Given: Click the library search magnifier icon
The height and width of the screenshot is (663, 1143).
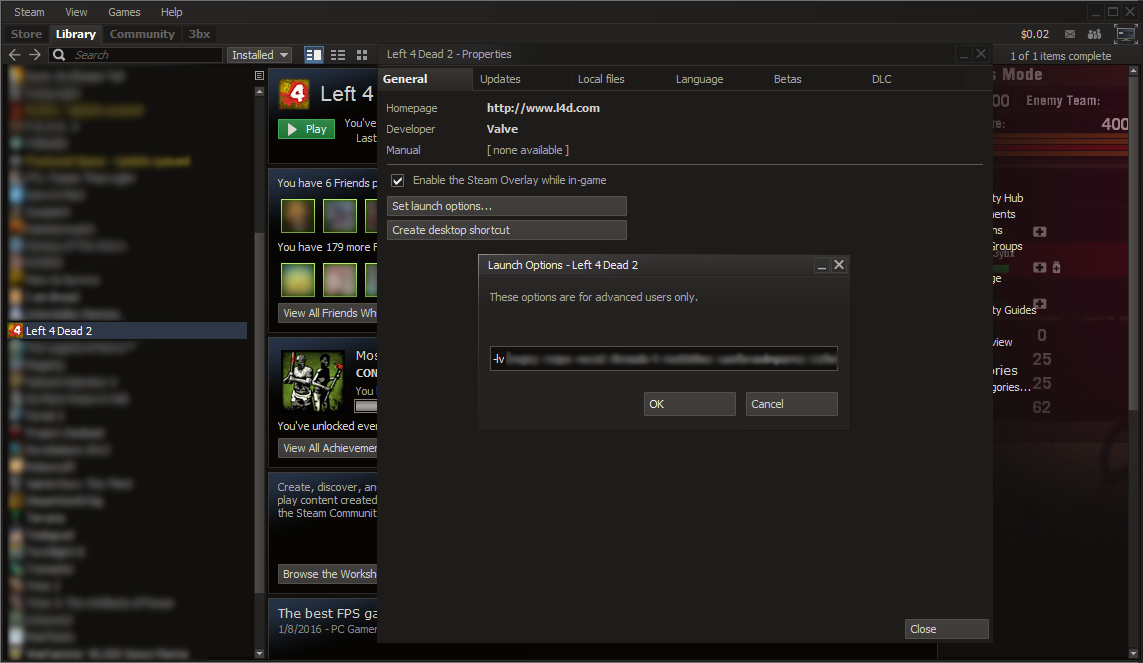Looking at the screenshot, I should coord(59,55).
